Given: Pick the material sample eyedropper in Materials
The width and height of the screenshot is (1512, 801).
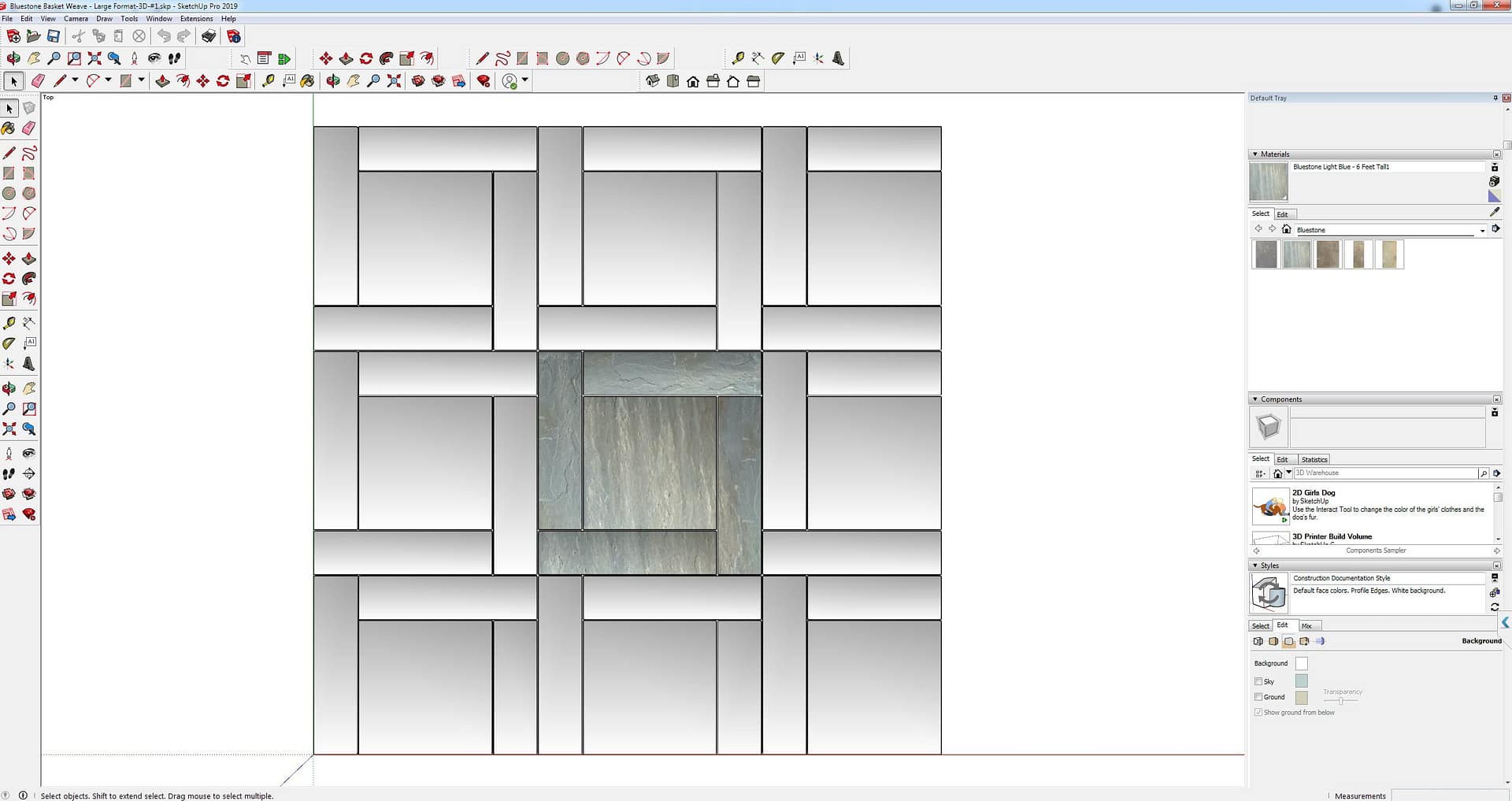Looking at the screenshot, I should coord(1495,213).
